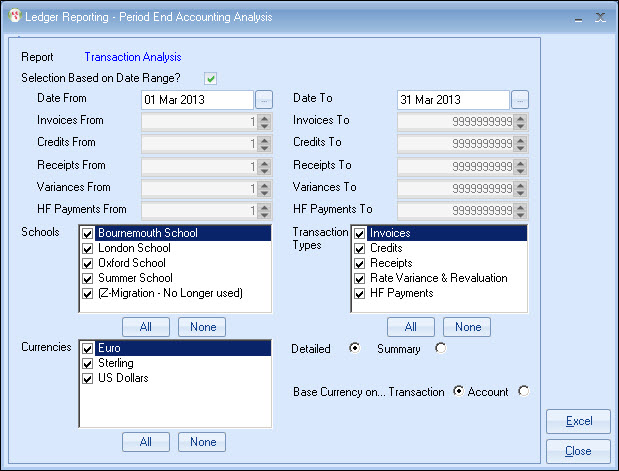This screenshot has height=471, width=619.
Task: Uncheck the HF Payments transaction type
Action: coord(360,293)
